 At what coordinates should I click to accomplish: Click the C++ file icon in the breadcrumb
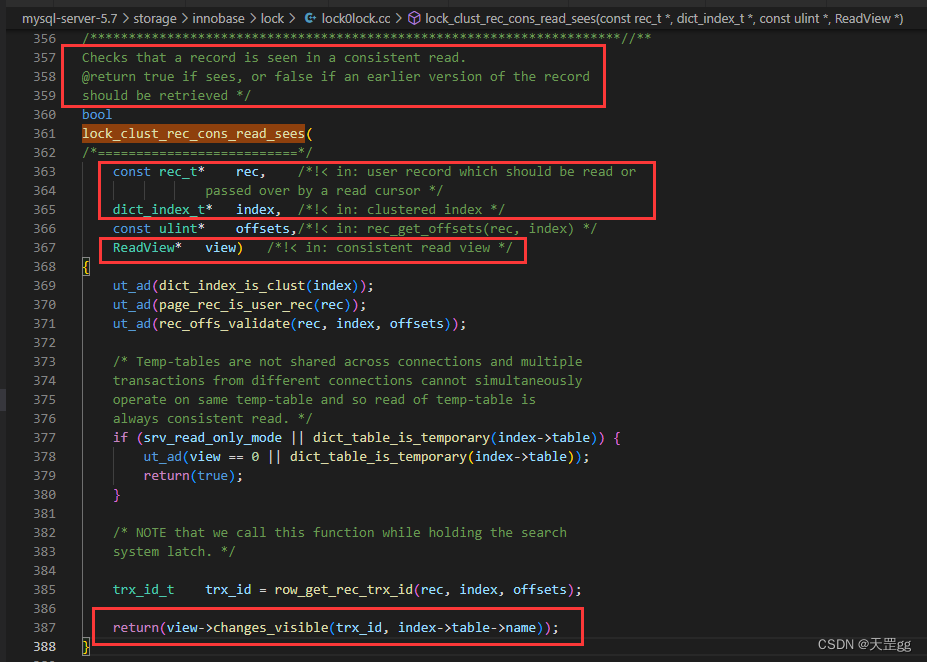[310, 18]
